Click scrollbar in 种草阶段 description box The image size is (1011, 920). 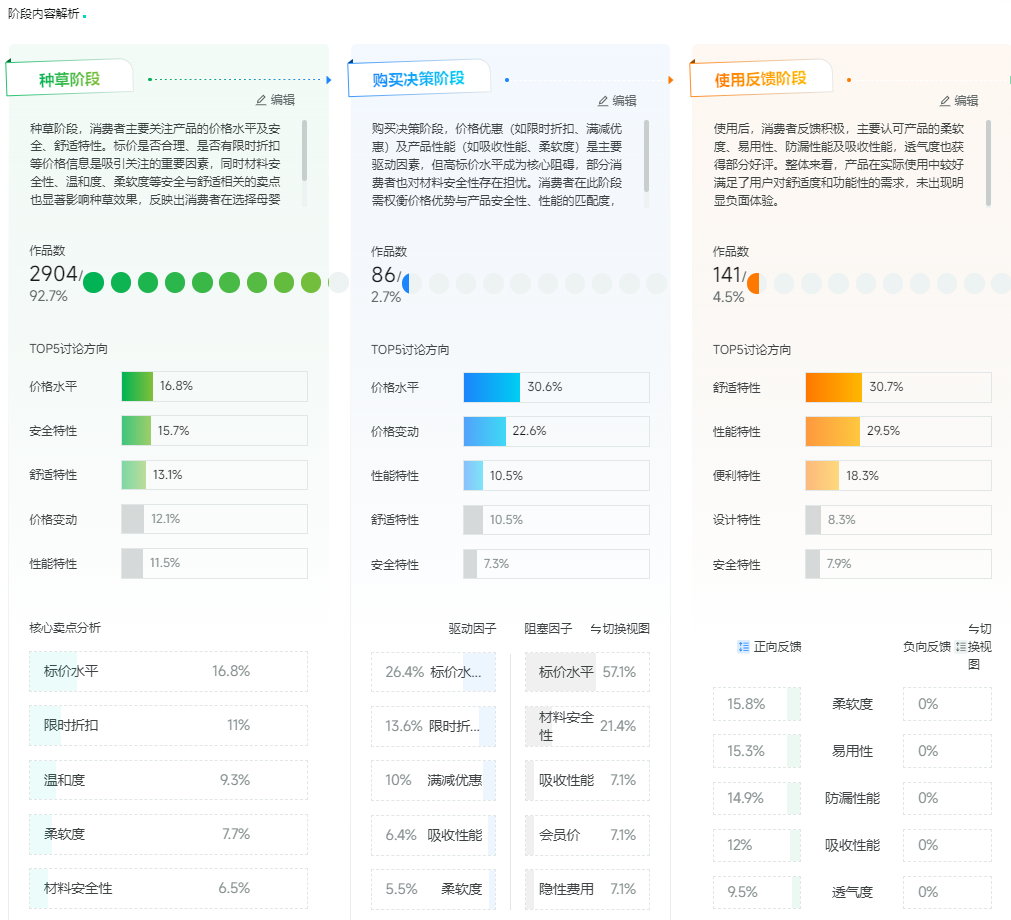click(x=304, y=150)
